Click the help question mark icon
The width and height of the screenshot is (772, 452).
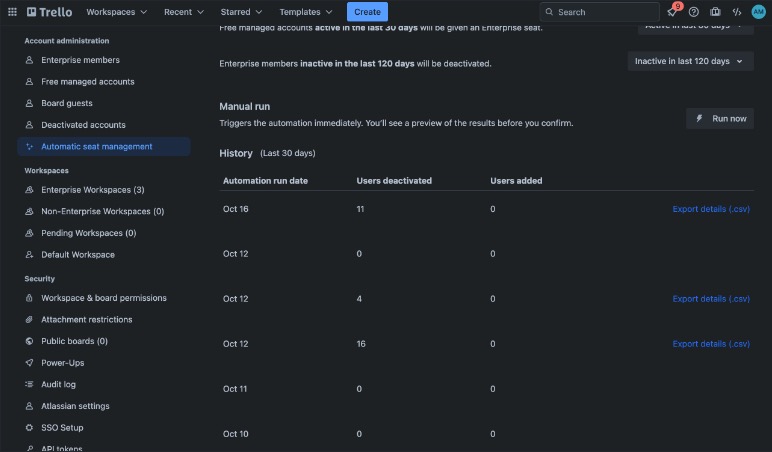(x=694, y=12)
